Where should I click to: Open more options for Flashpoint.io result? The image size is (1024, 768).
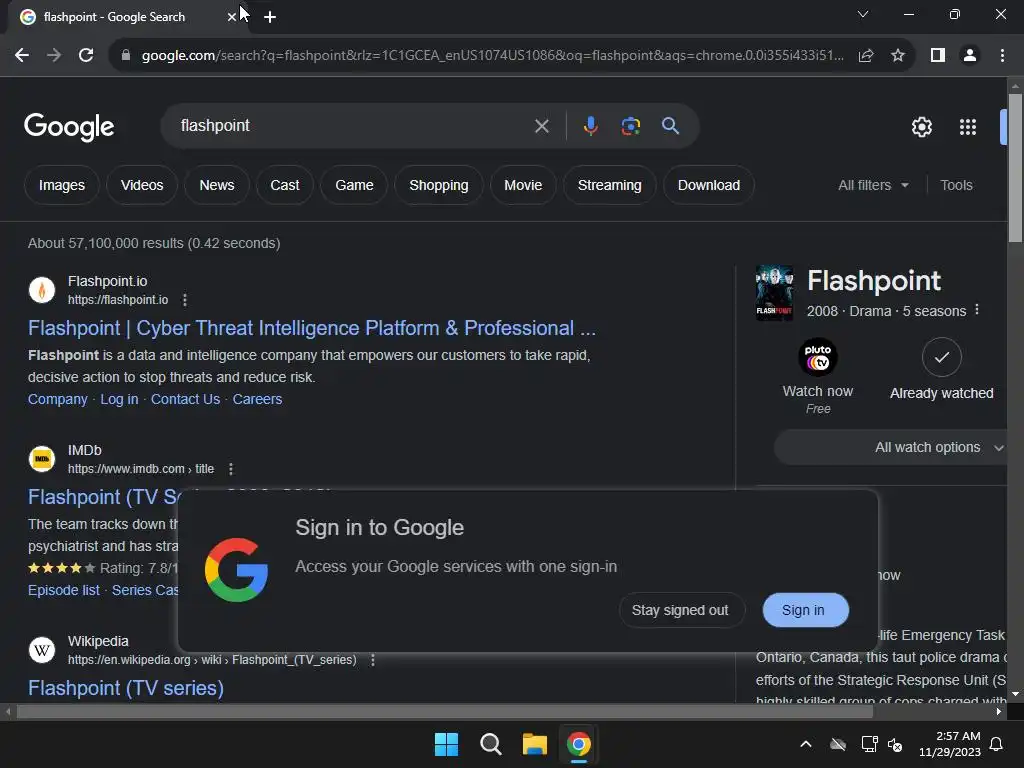(185, 300)
